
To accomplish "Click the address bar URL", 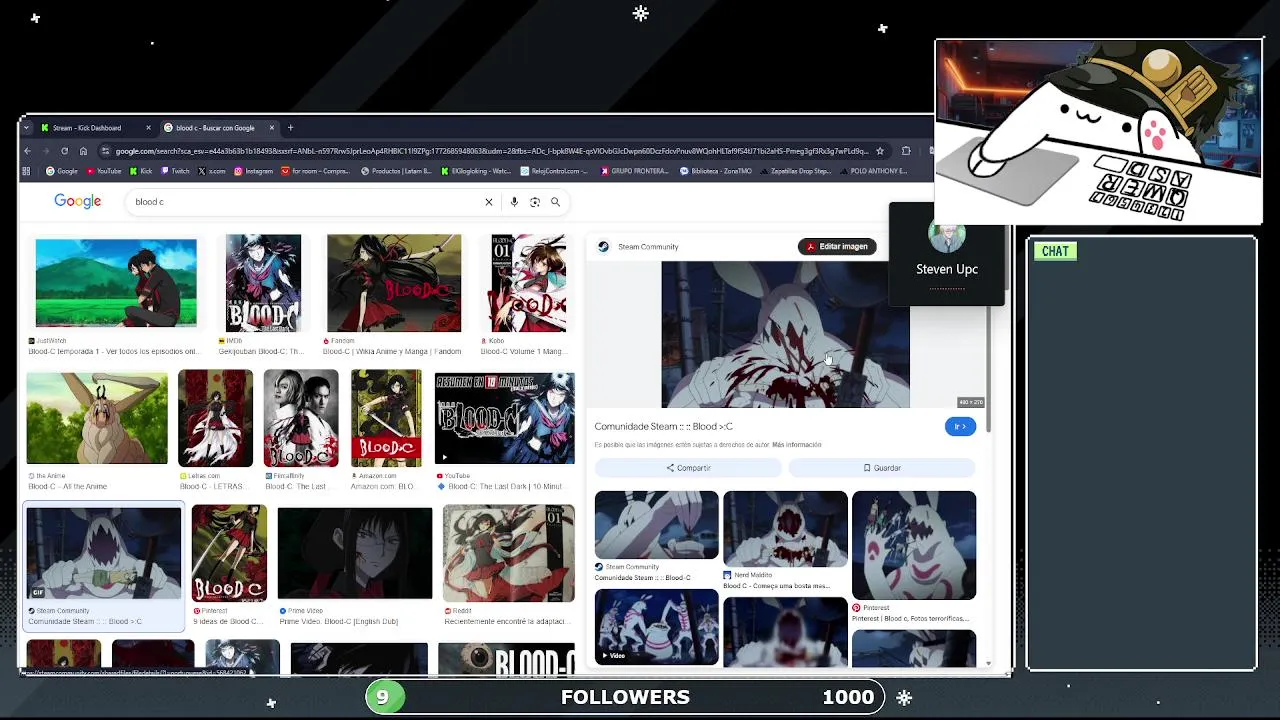I will (490, 151).
